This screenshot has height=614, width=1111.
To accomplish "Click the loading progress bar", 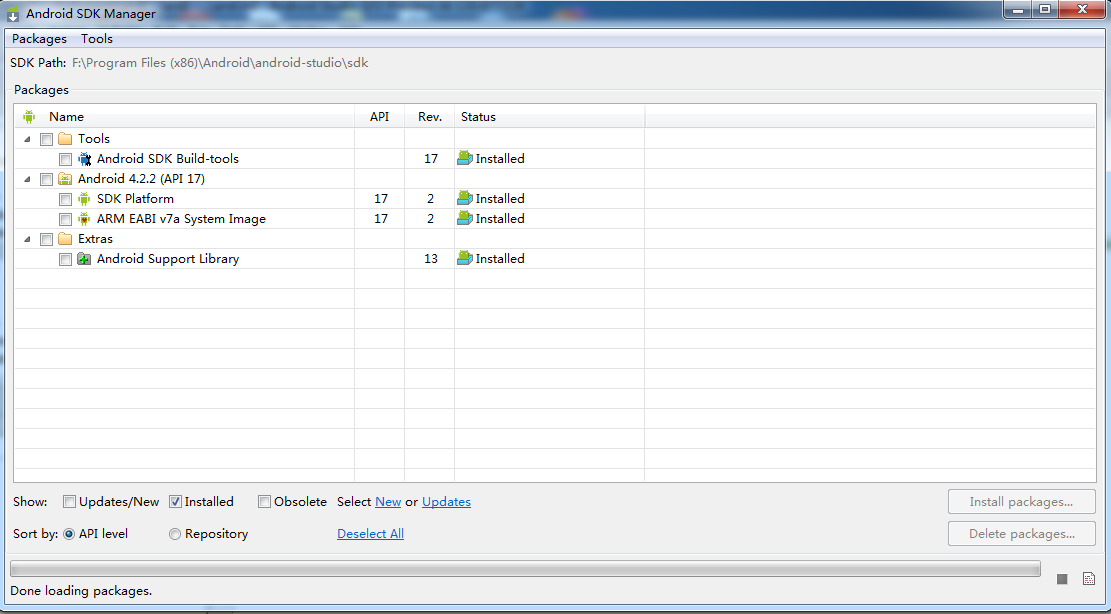I will pyautogui.click(x=525, y=569).
